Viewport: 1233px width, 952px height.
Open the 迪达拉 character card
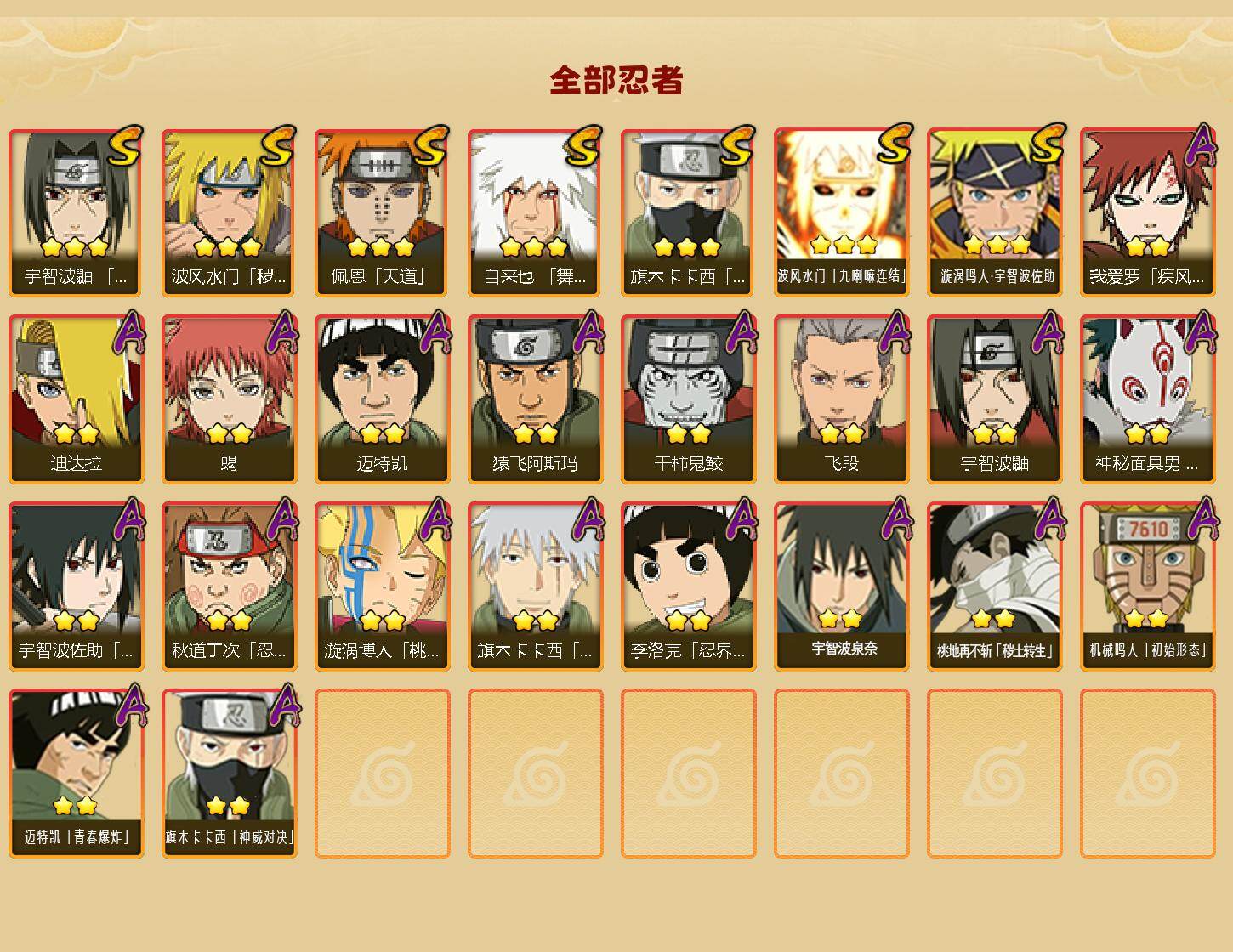(76, 399)
